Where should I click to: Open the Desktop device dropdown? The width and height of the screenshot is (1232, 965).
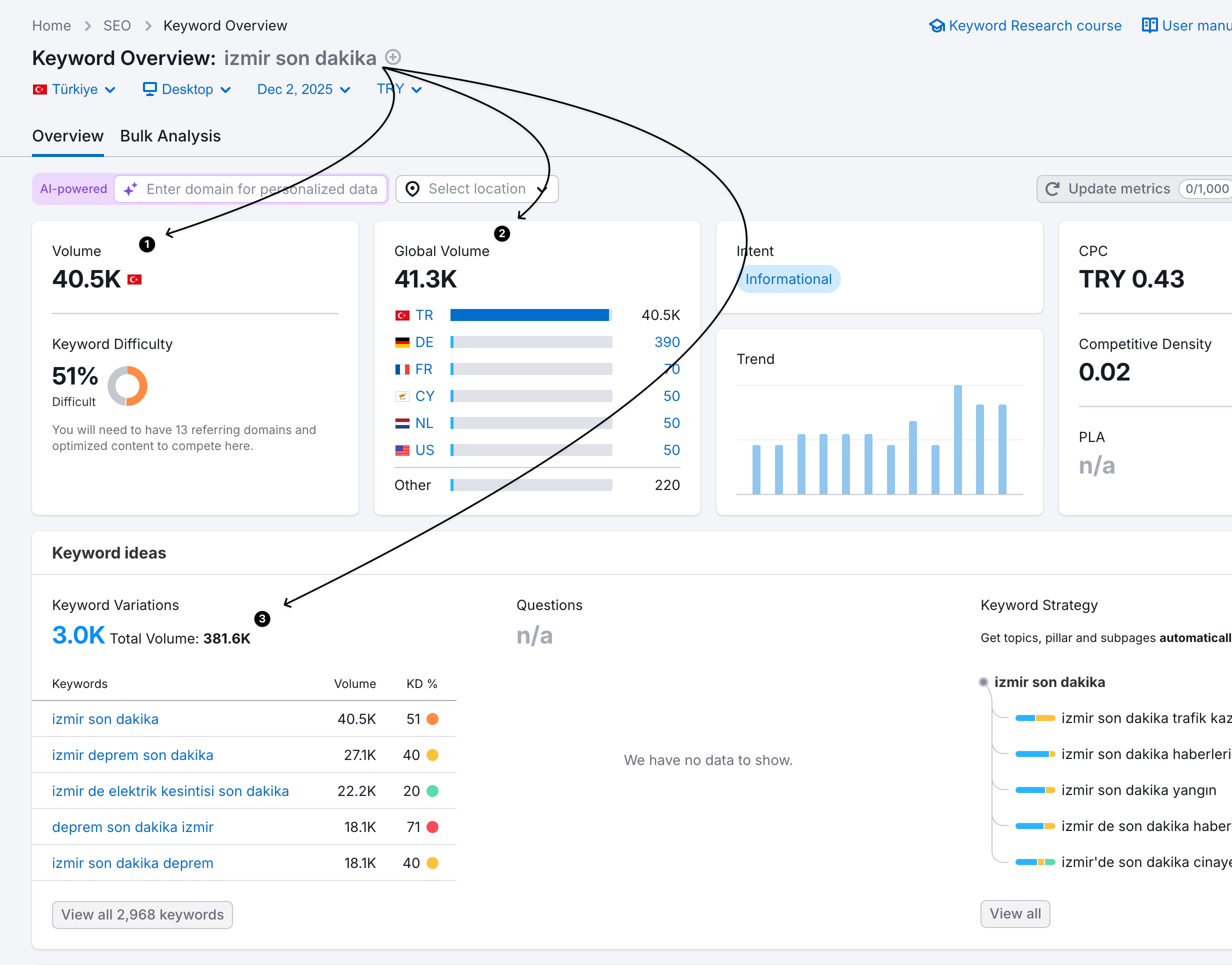(x=187, y=89)
